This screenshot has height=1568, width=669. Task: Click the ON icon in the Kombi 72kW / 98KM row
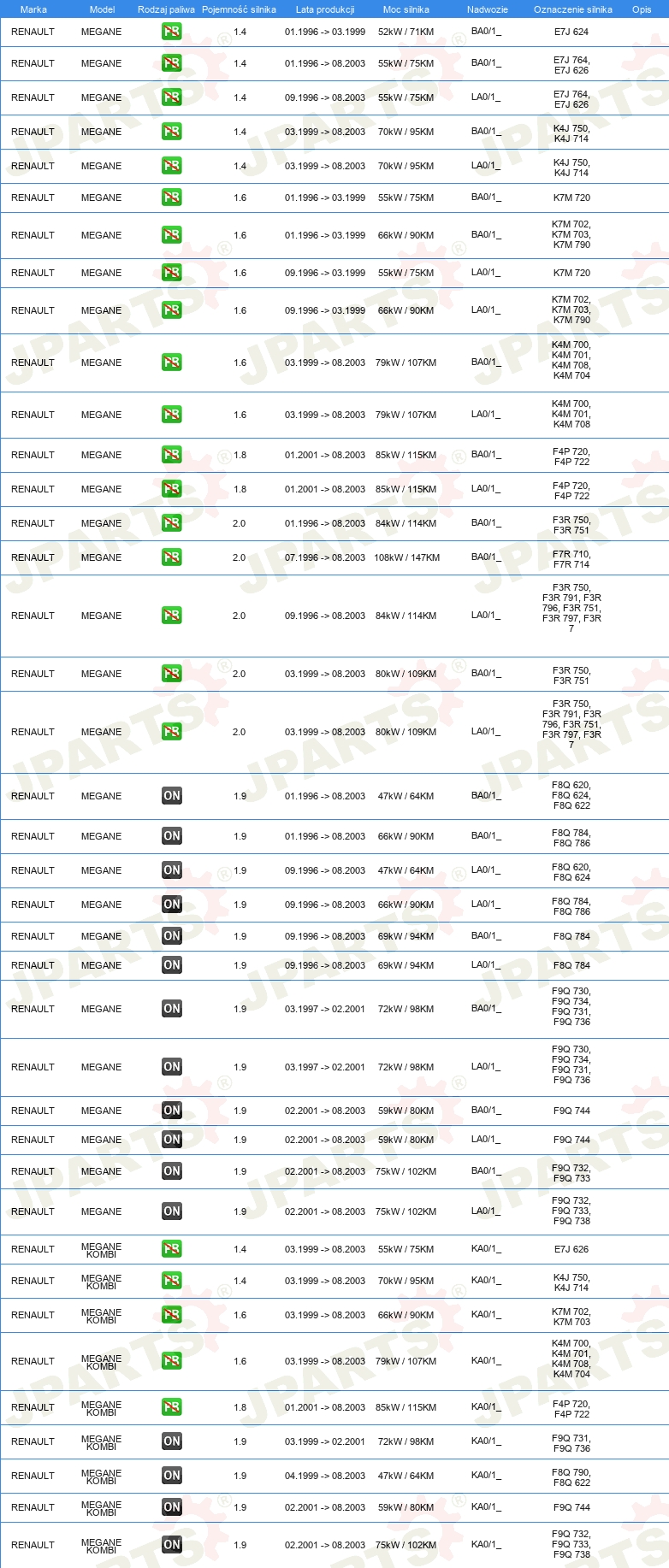(x=171, y=1441)
